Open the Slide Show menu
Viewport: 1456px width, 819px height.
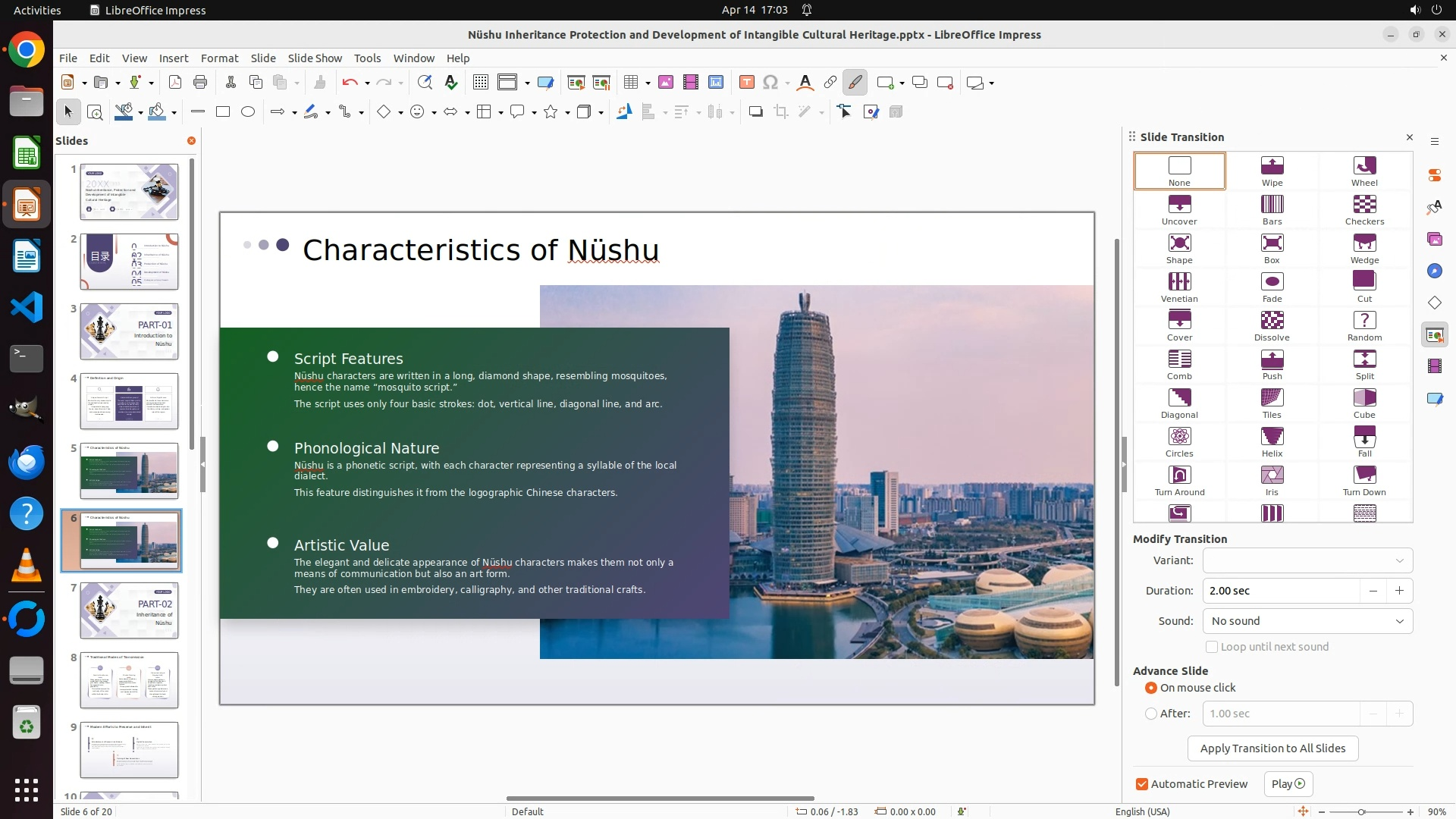click(x=314, y=58)
